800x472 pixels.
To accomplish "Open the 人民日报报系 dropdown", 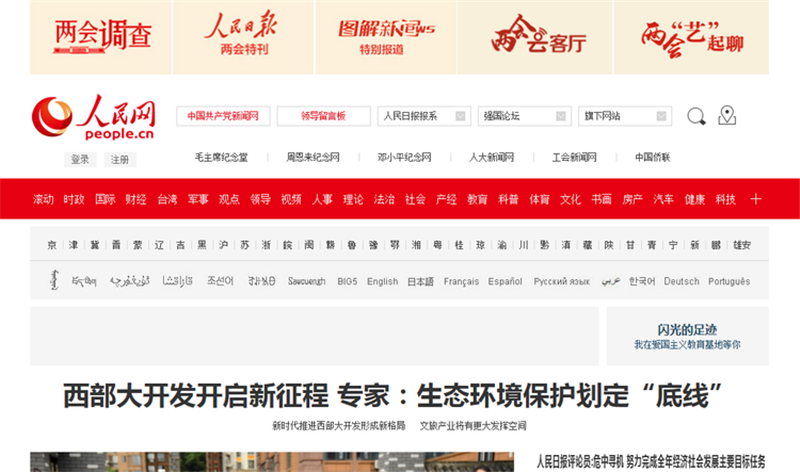I will (423, 116).
